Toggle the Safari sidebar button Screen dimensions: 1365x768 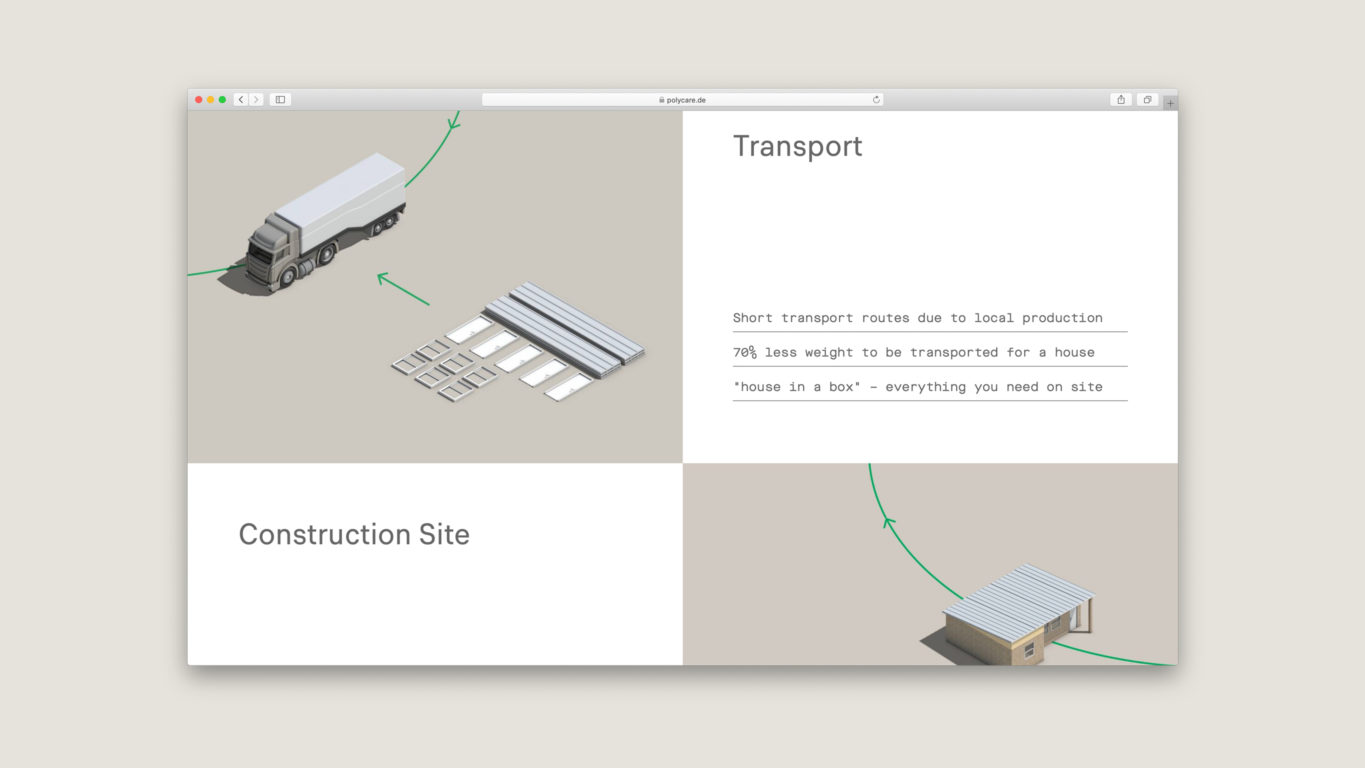280,100
